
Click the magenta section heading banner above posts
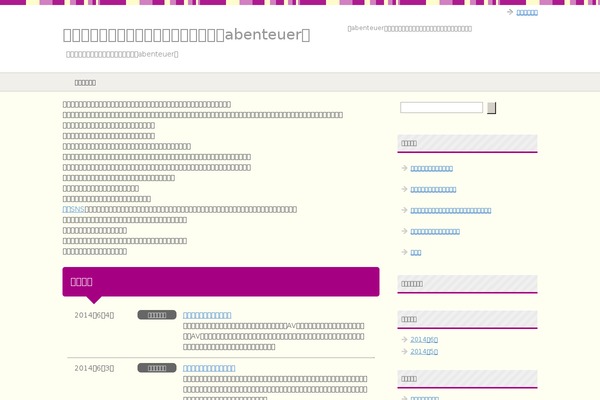click(x=221, y=282)
